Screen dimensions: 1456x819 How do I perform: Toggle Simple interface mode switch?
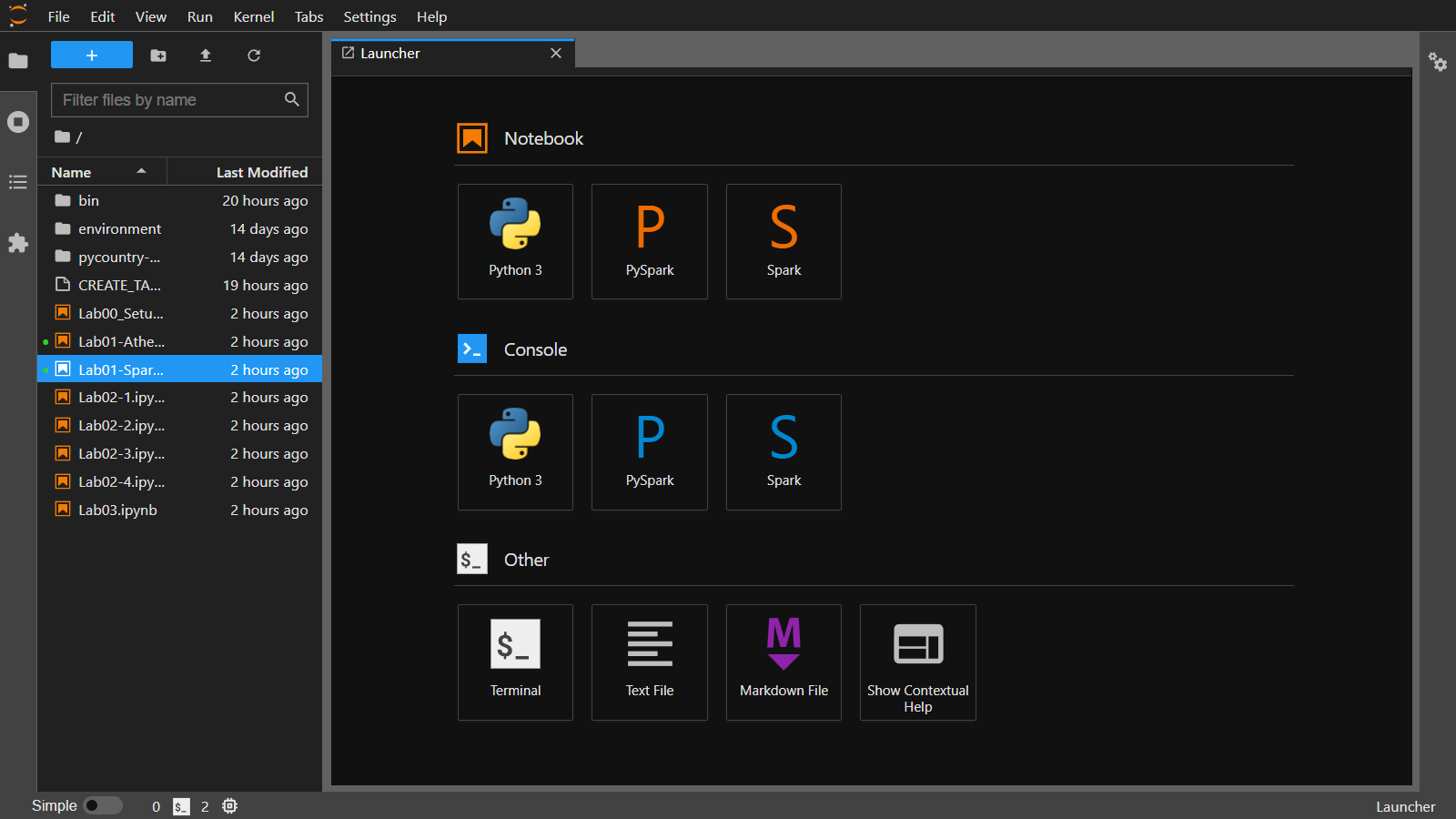click(103, 805)
